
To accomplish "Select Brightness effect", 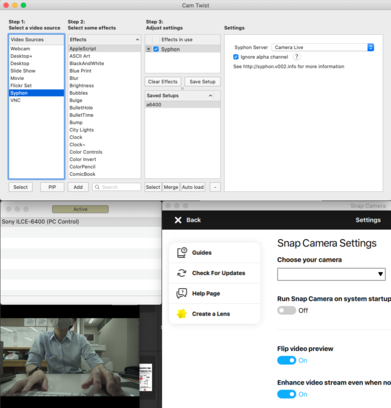I will 104,86.
